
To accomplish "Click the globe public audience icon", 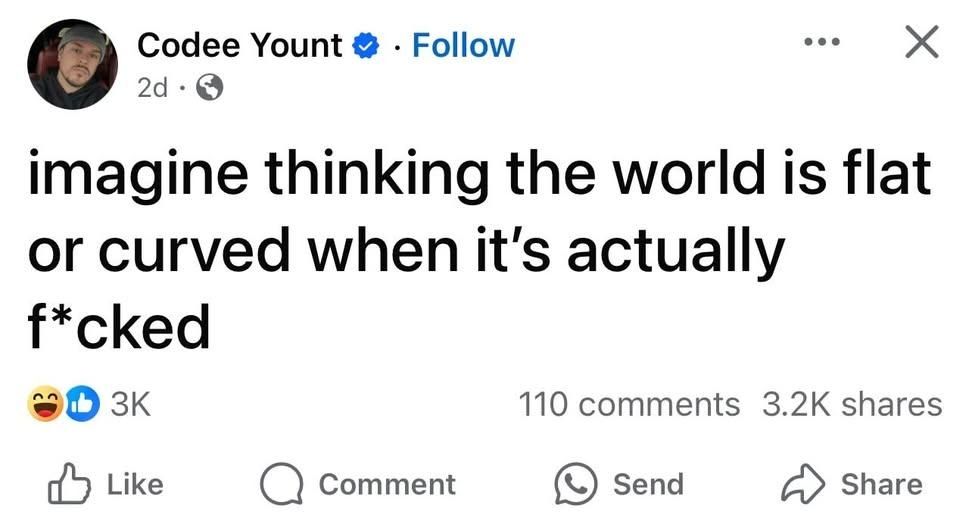I will [x=210, y=89].
